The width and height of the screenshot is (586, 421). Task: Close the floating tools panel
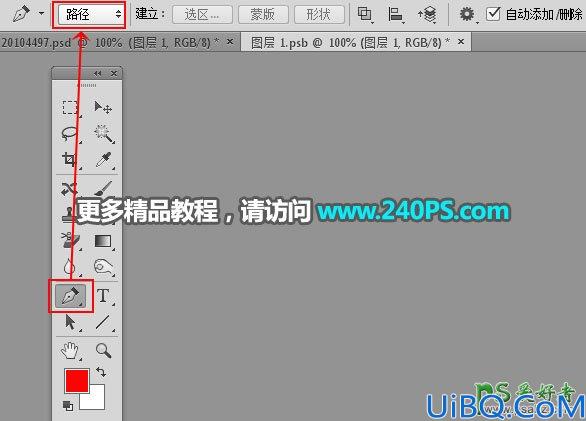click(114, 73)
